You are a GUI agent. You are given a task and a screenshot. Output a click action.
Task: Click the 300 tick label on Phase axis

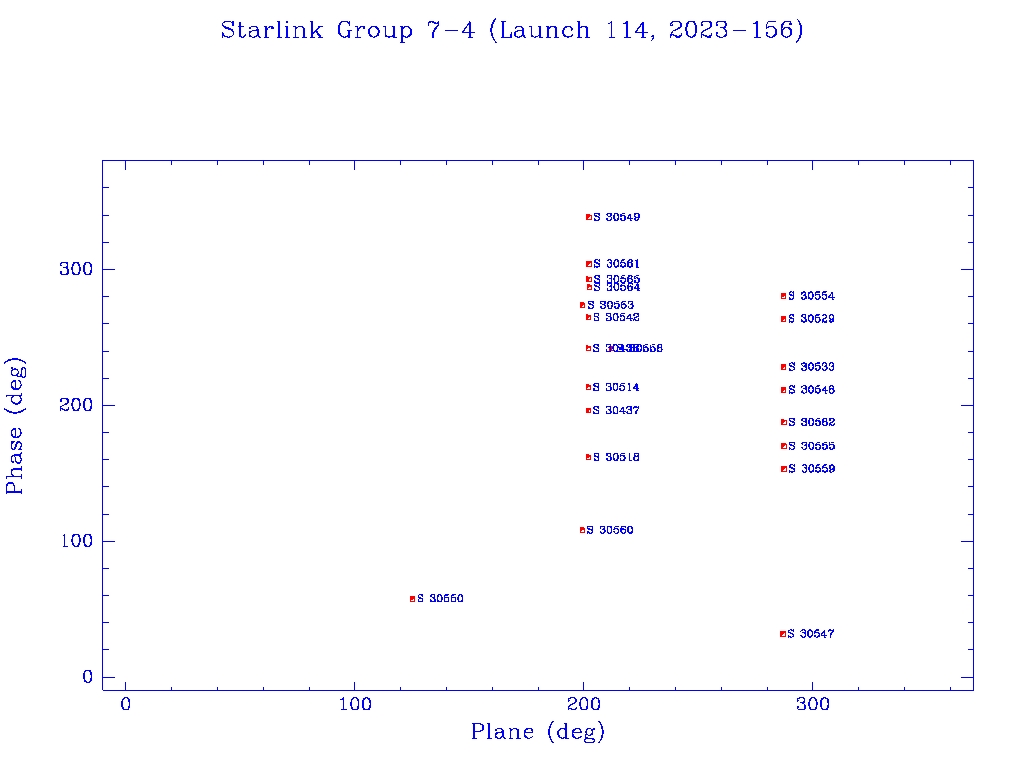76,269
